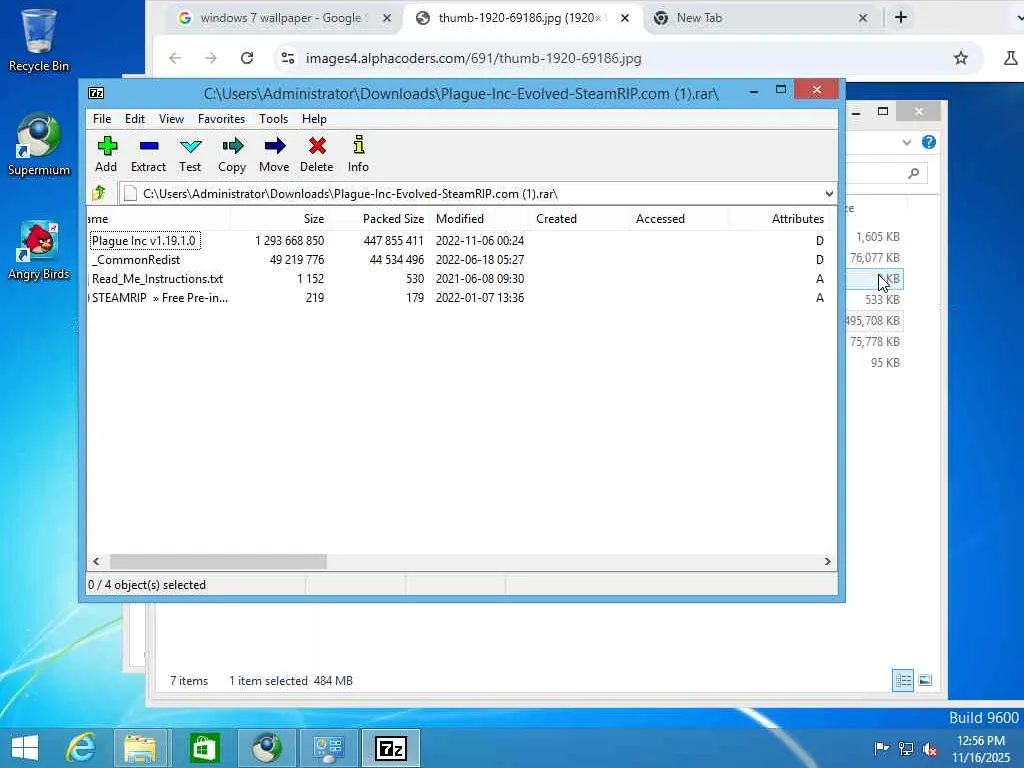Select the 495,708 KB file in Explorer

coord(872,321)
